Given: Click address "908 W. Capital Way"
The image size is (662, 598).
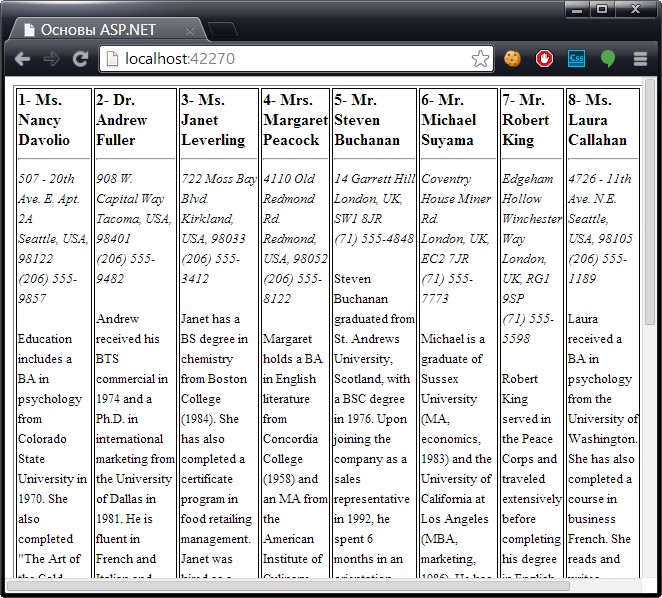Looking at the screenshot, I should (x=130, y=188).
